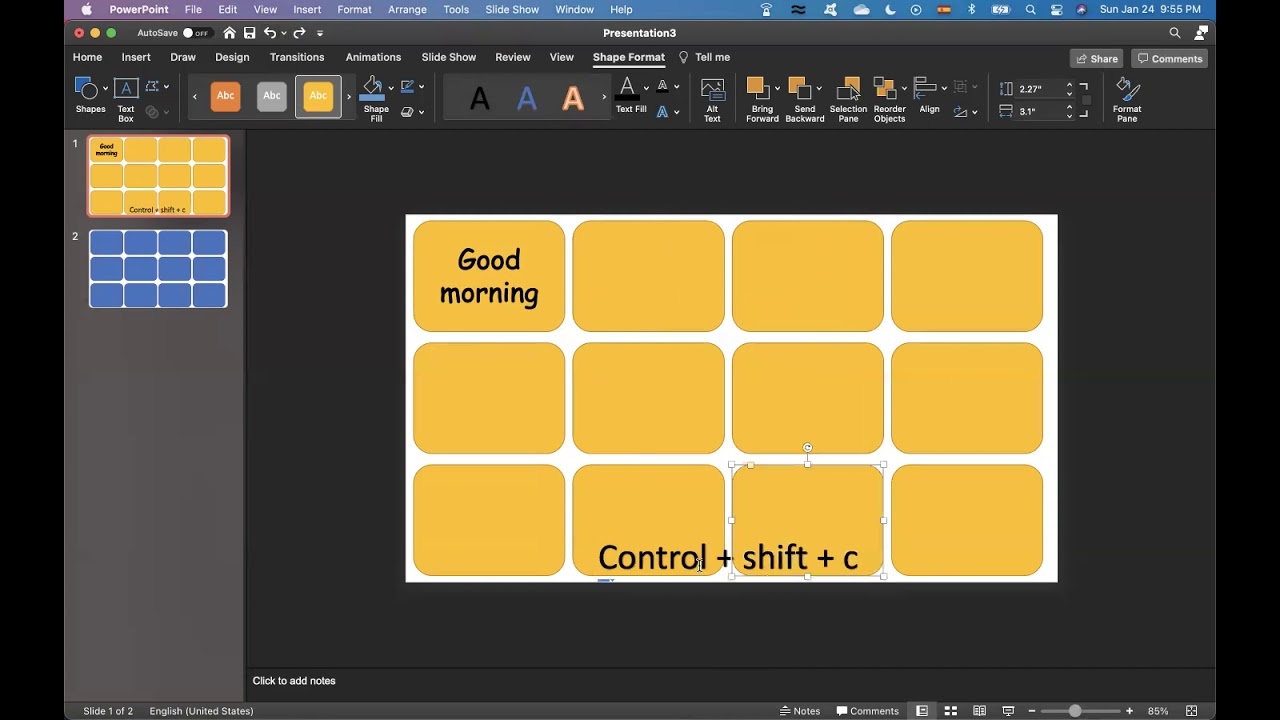Switch to Slide Sorter view
This screenshot has width=1280, height=720.
click(951, 711)
